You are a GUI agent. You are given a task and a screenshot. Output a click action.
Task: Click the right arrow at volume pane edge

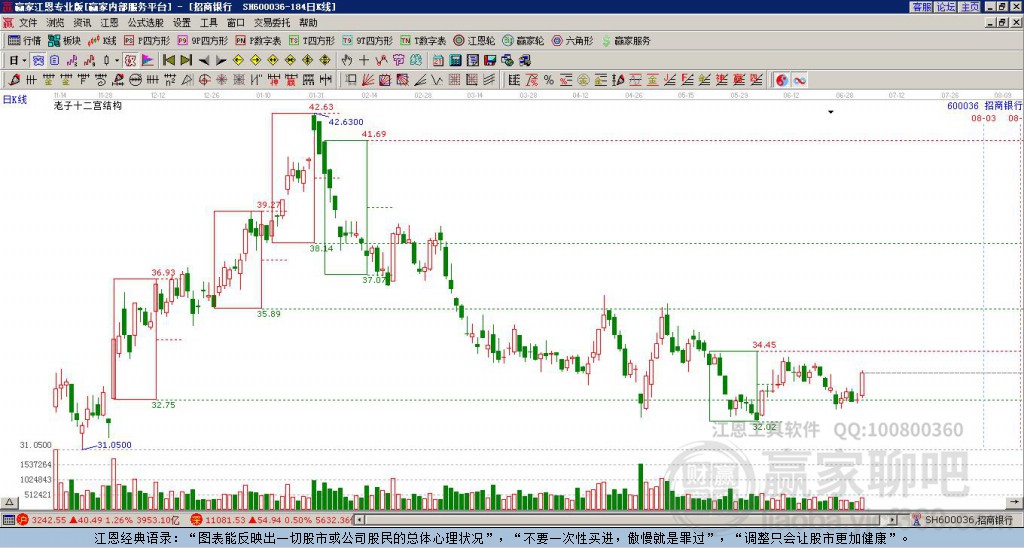point(1015,503)
